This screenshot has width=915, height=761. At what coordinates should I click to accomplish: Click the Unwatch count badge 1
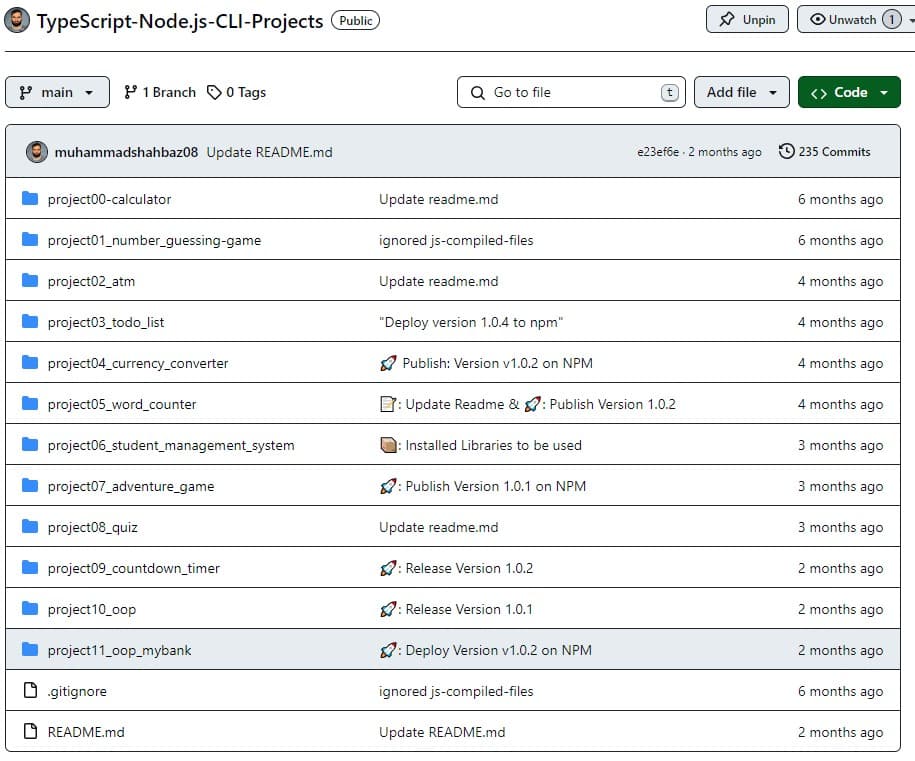891,19
